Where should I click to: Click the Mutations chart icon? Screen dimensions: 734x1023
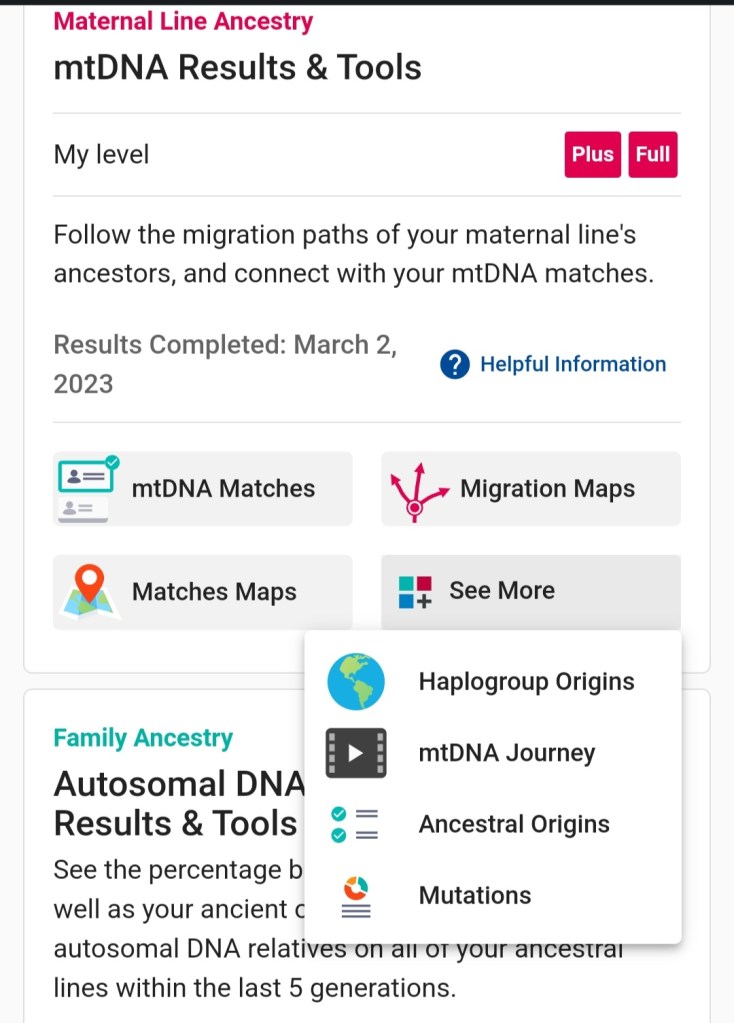[356, 896]
